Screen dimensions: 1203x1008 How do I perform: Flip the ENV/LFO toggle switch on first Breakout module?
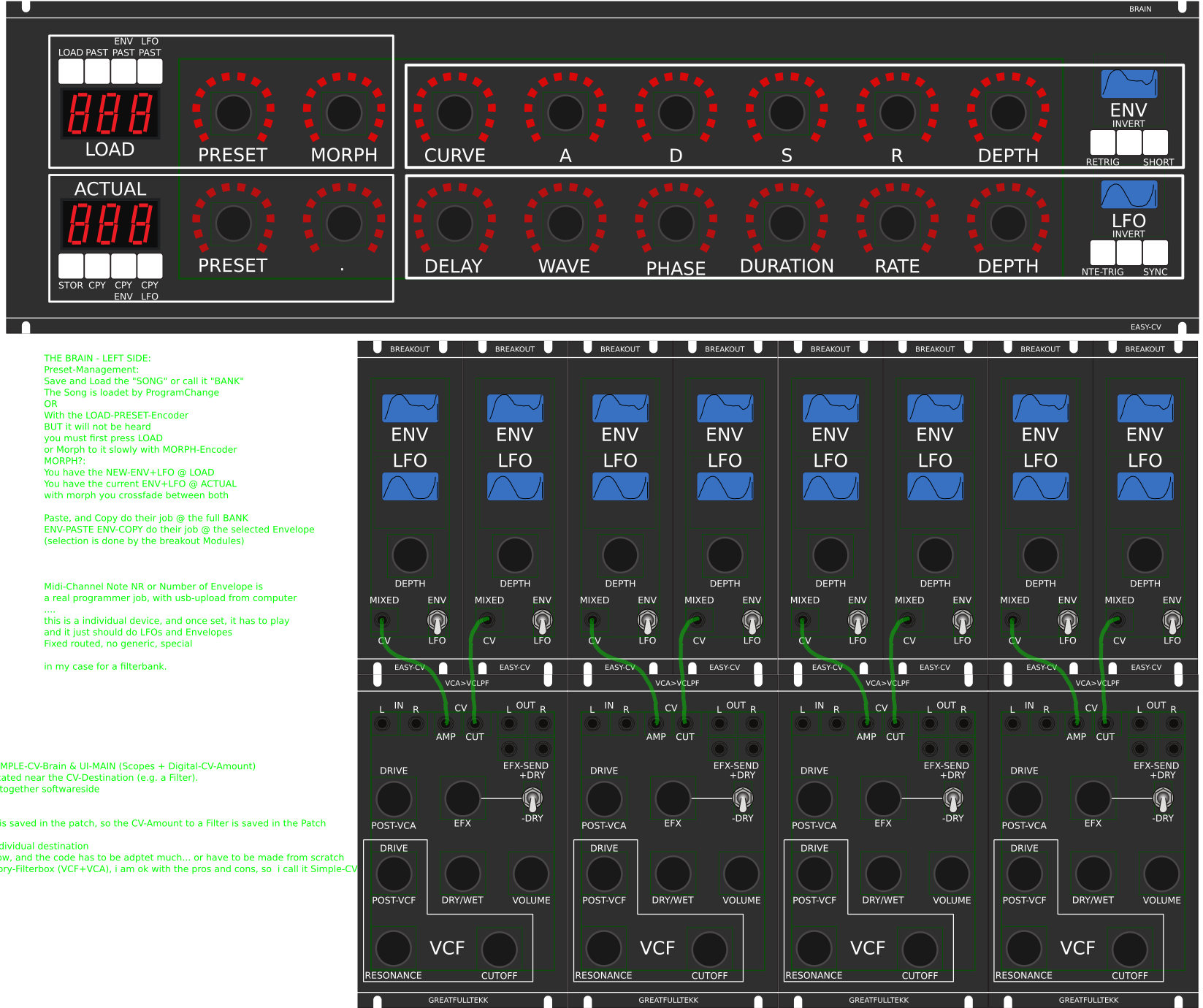(x=437, y=622)
